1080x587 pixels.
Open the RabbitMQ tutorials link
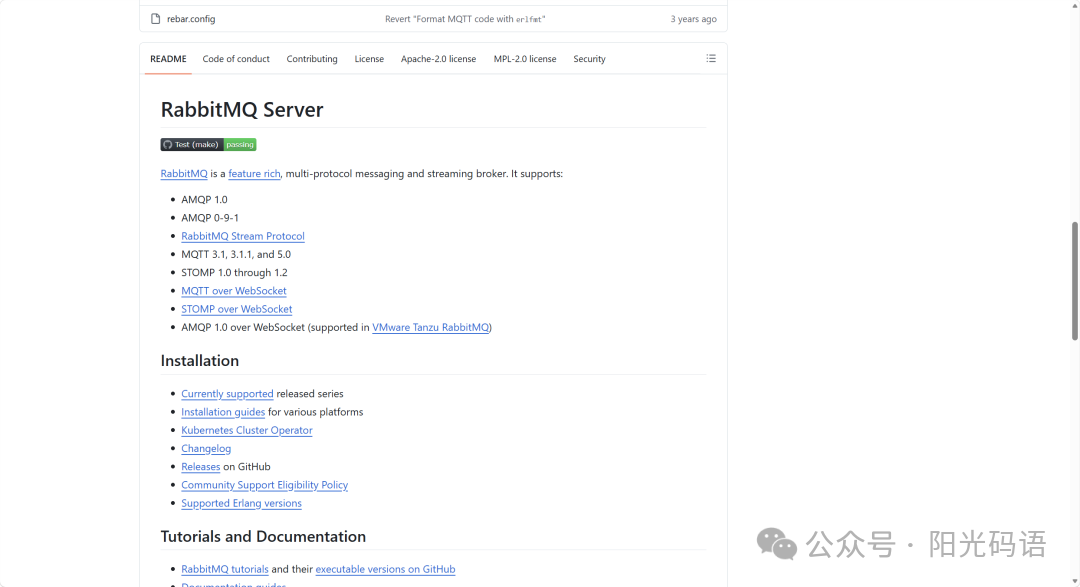[225, 569]
